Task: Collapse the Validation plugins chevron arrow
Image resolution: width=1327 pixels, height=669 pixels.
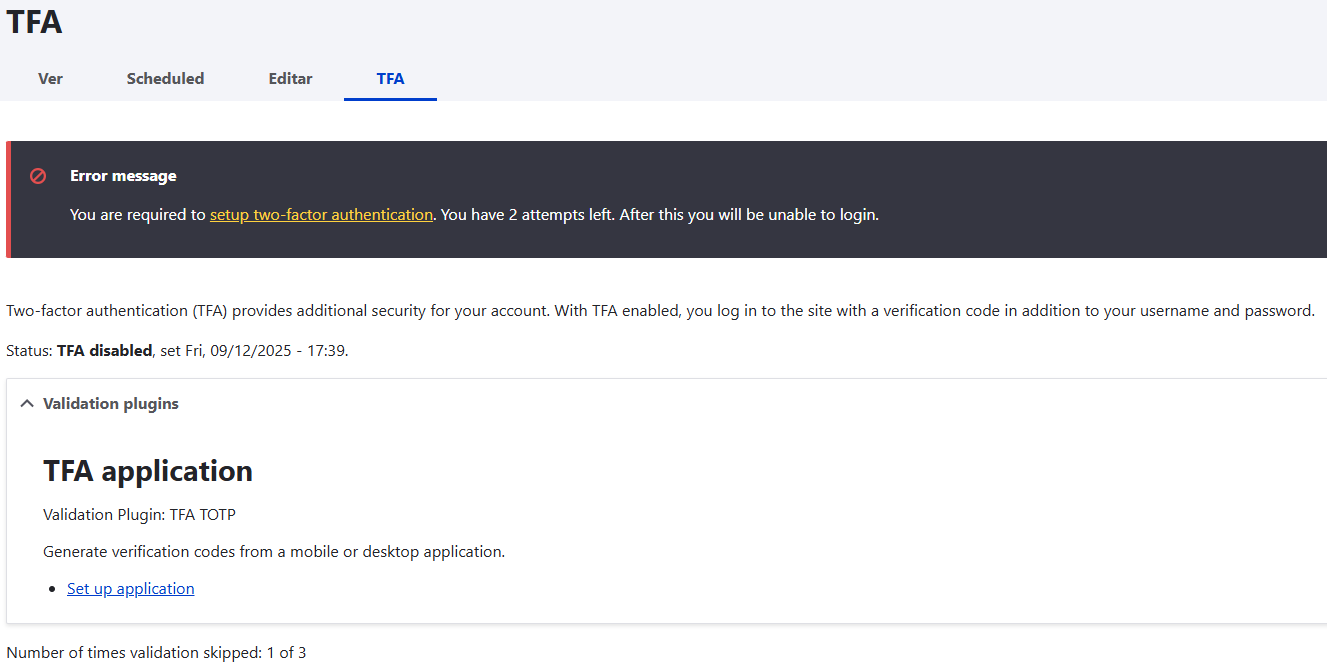Action: coord(27,404)
